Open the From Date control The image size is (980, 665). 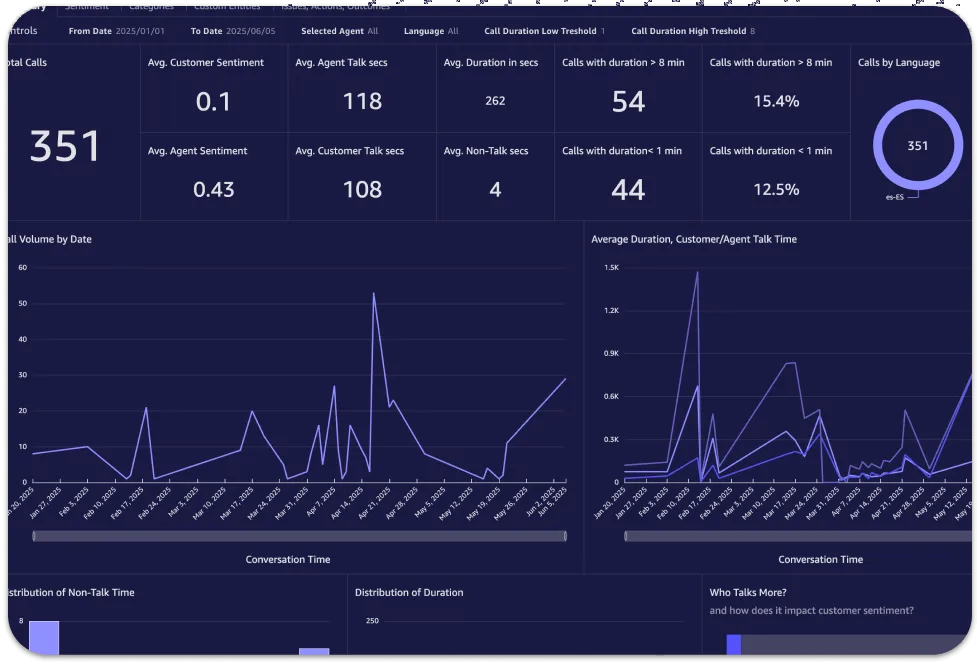click(116, 31)
